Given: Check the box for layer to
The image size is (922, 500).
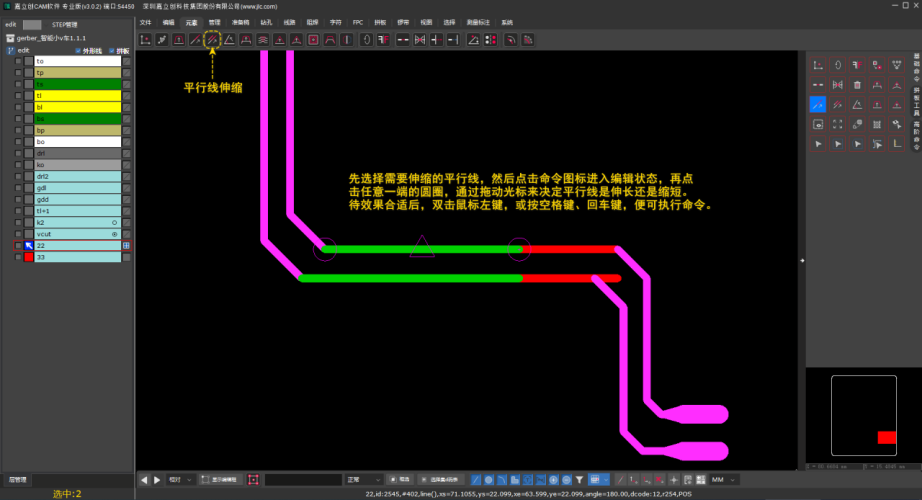Looking at the screenshot, I should tap(18, 61).
